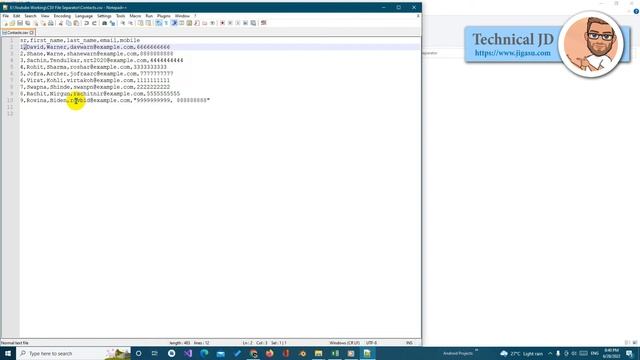Click the Swapna Shinde row

click(x=95, y=87)
